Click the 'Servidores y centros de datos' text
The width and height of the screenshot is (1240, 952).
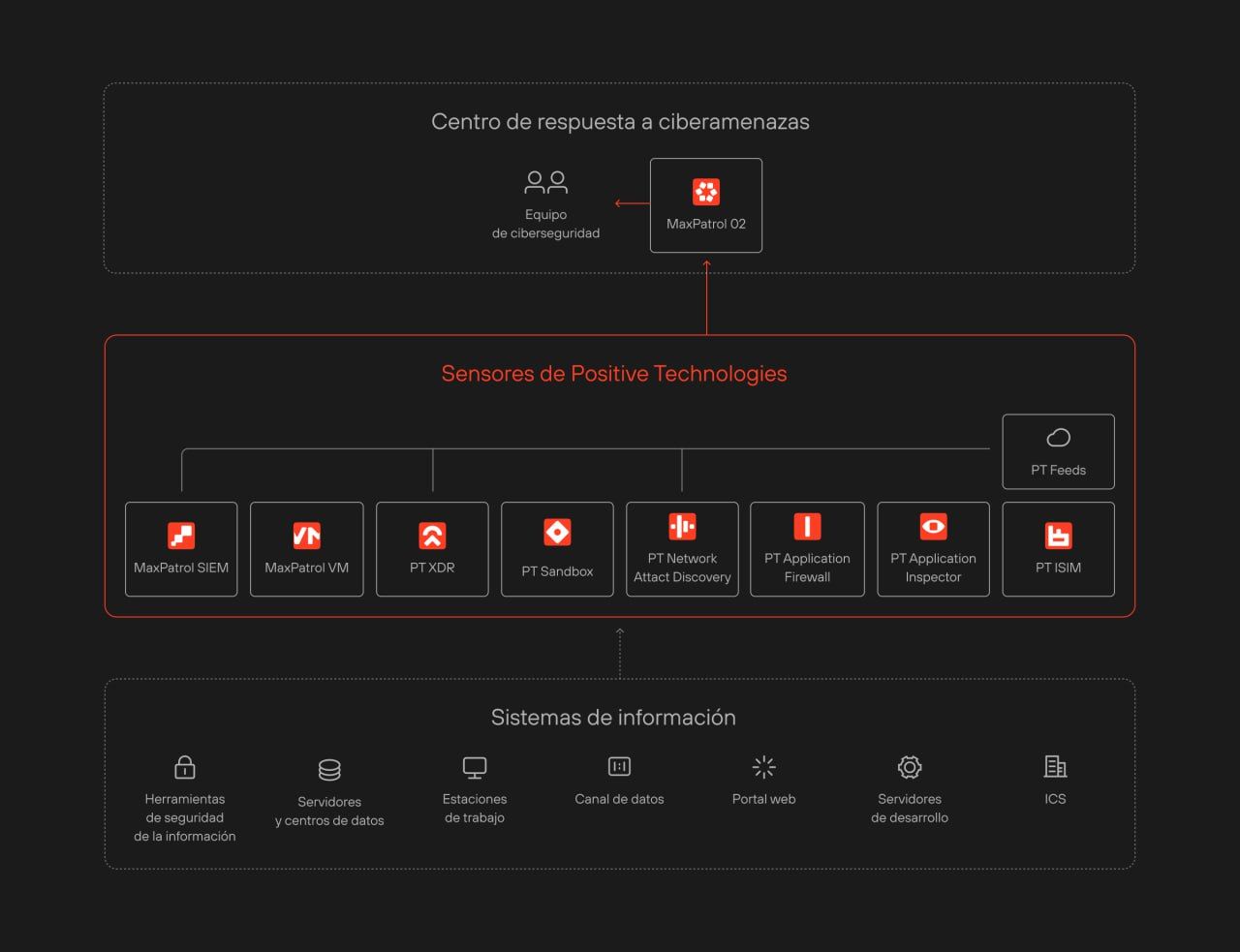pos(329,812)
